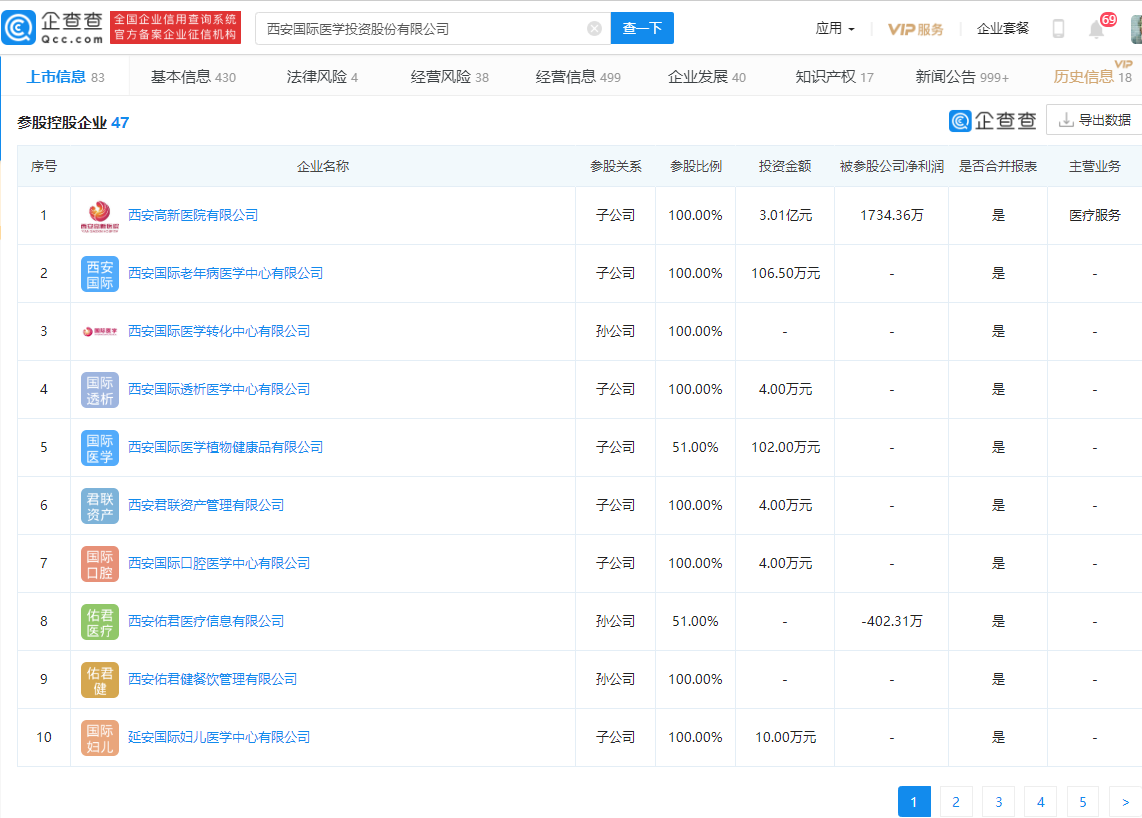Click the 君联资产 logo tile

100,506
